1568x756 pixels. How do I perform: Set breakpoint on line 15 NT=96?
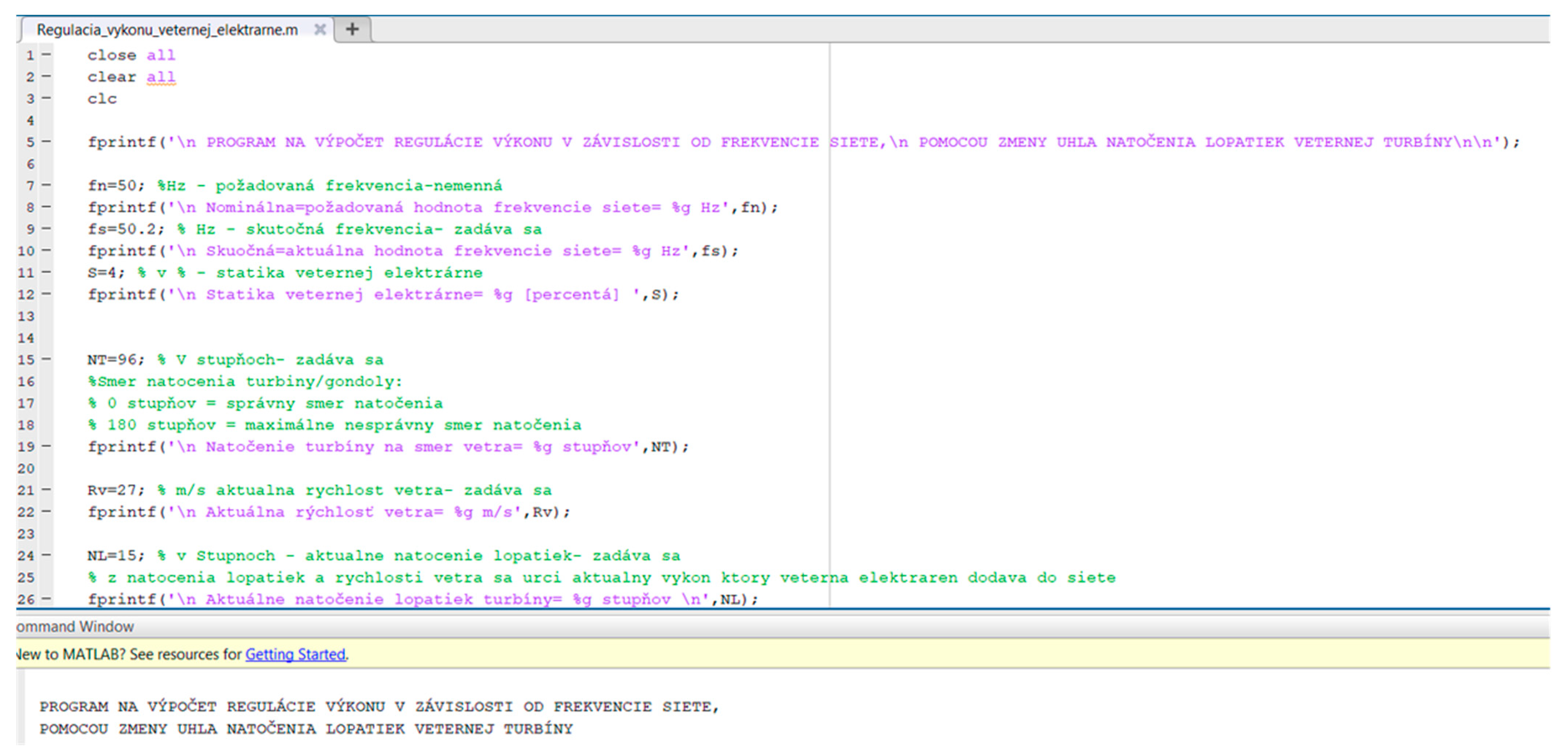46,360
